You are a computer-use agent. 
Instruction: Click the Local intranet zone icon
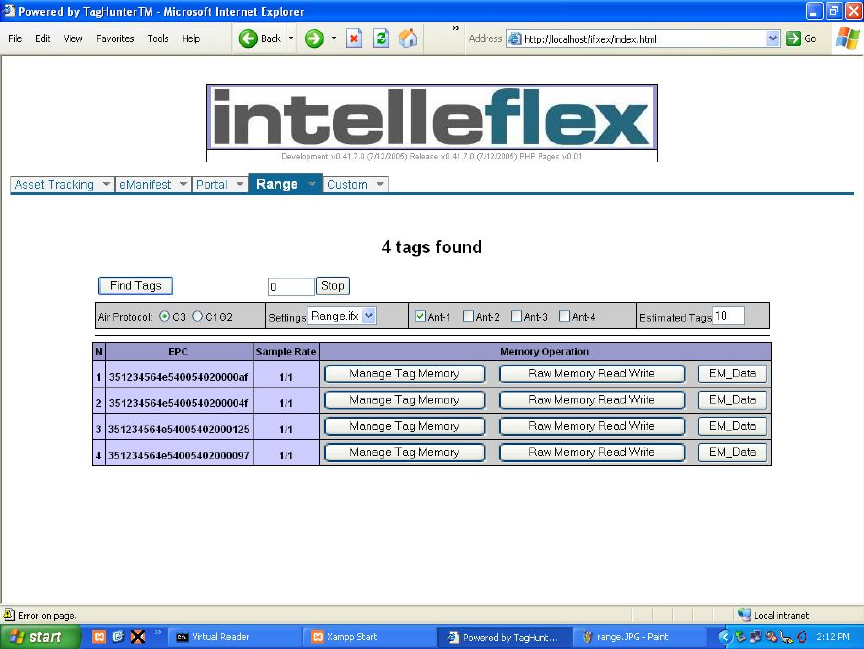tap(744, 615)
